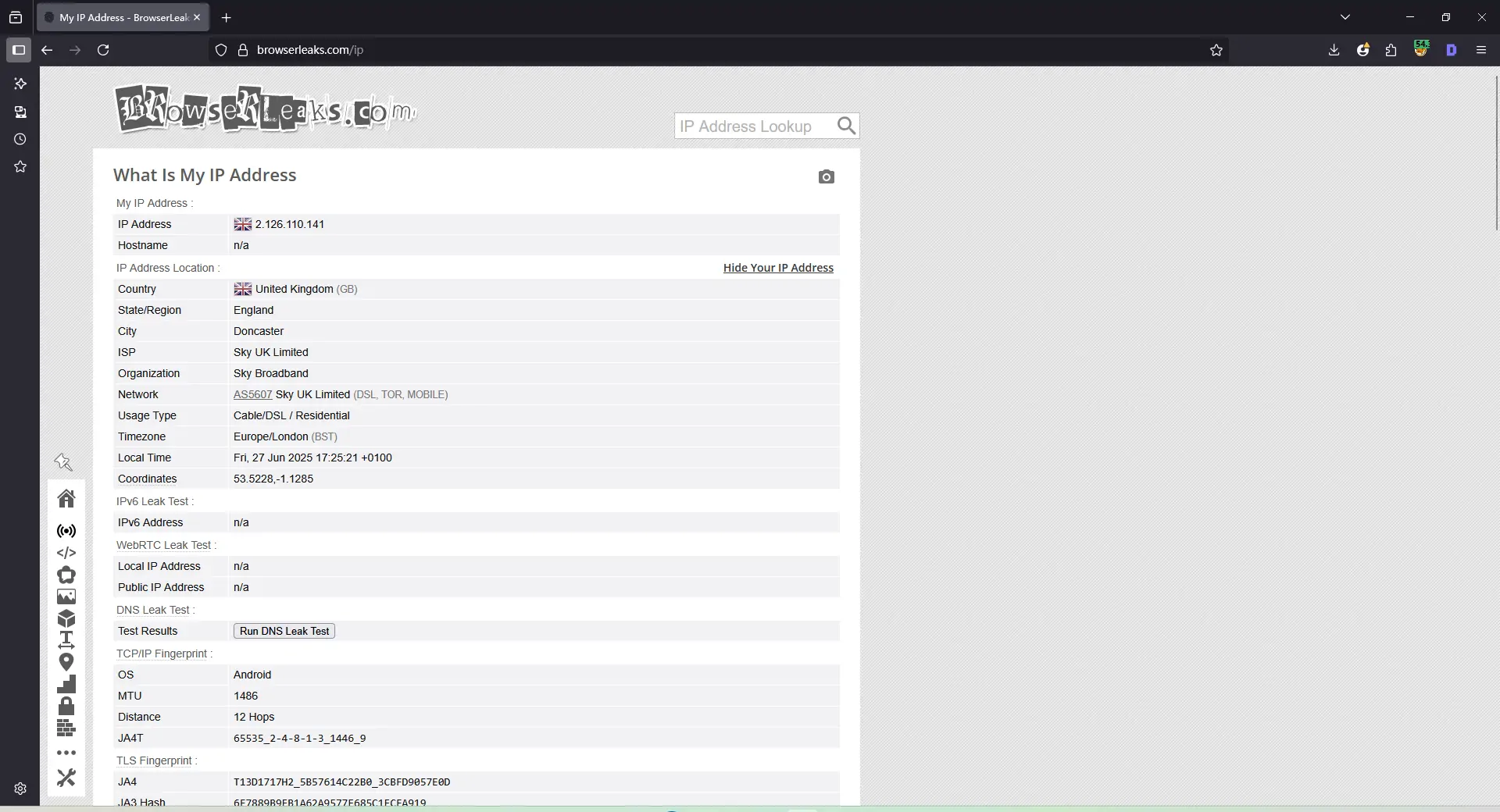The height and width of the screenshot is (812, 1500).
Task: Close the My IP Address tab
Action: 197,17
